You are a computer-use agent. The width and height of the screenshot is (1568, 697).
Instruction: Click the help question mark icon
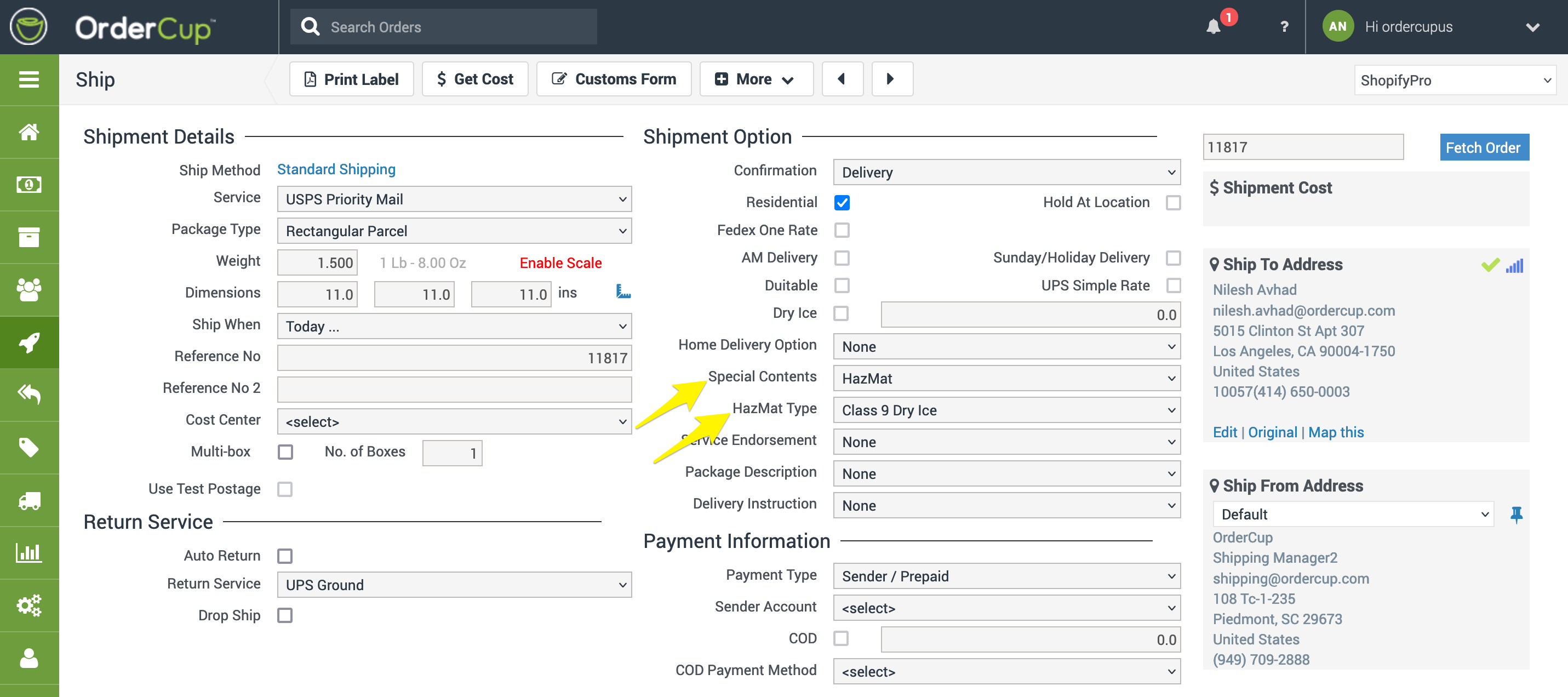(1284, 27)
